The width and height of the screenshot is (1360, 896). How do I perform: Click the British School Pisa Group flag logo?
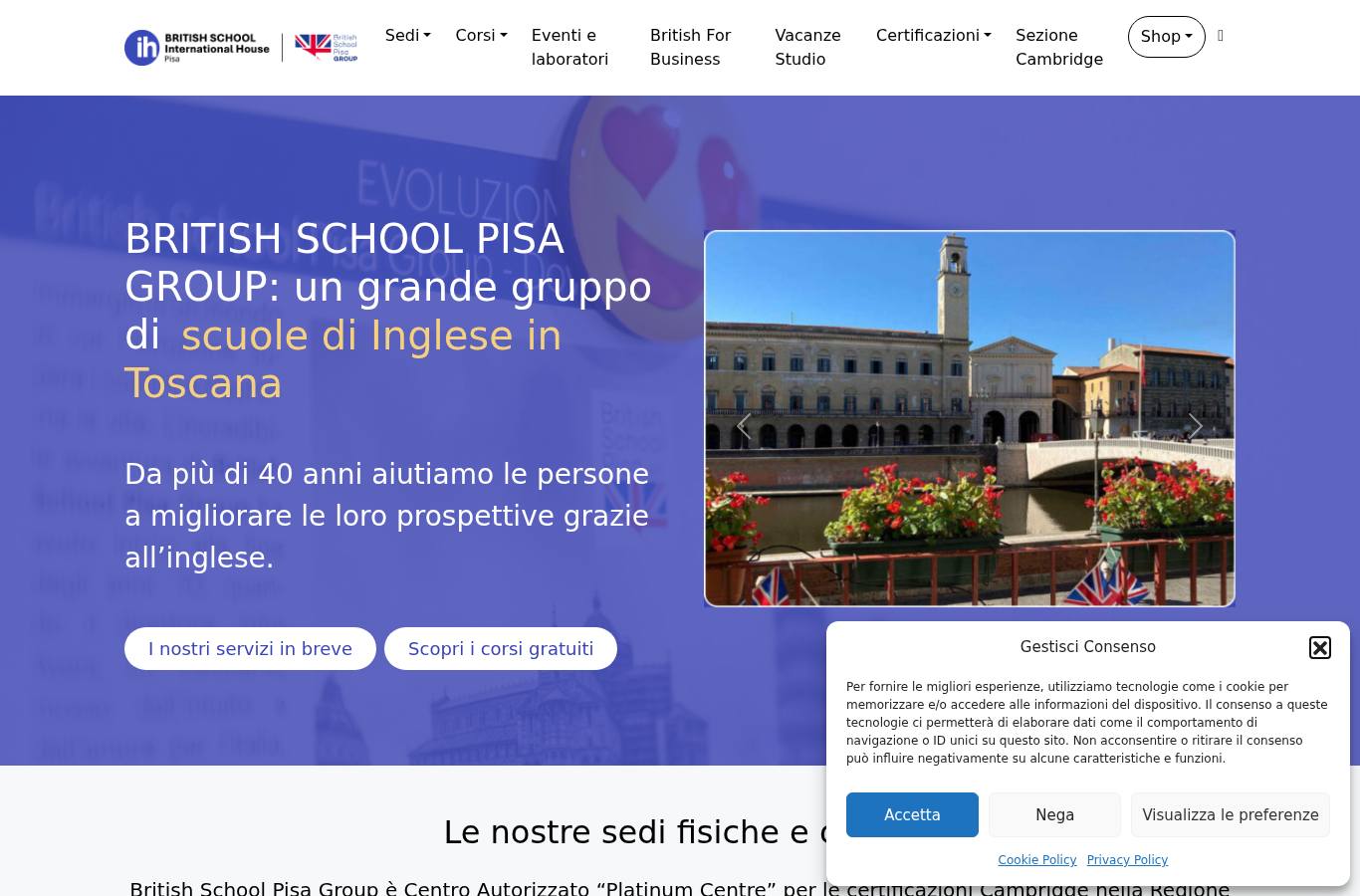(327, 47)
